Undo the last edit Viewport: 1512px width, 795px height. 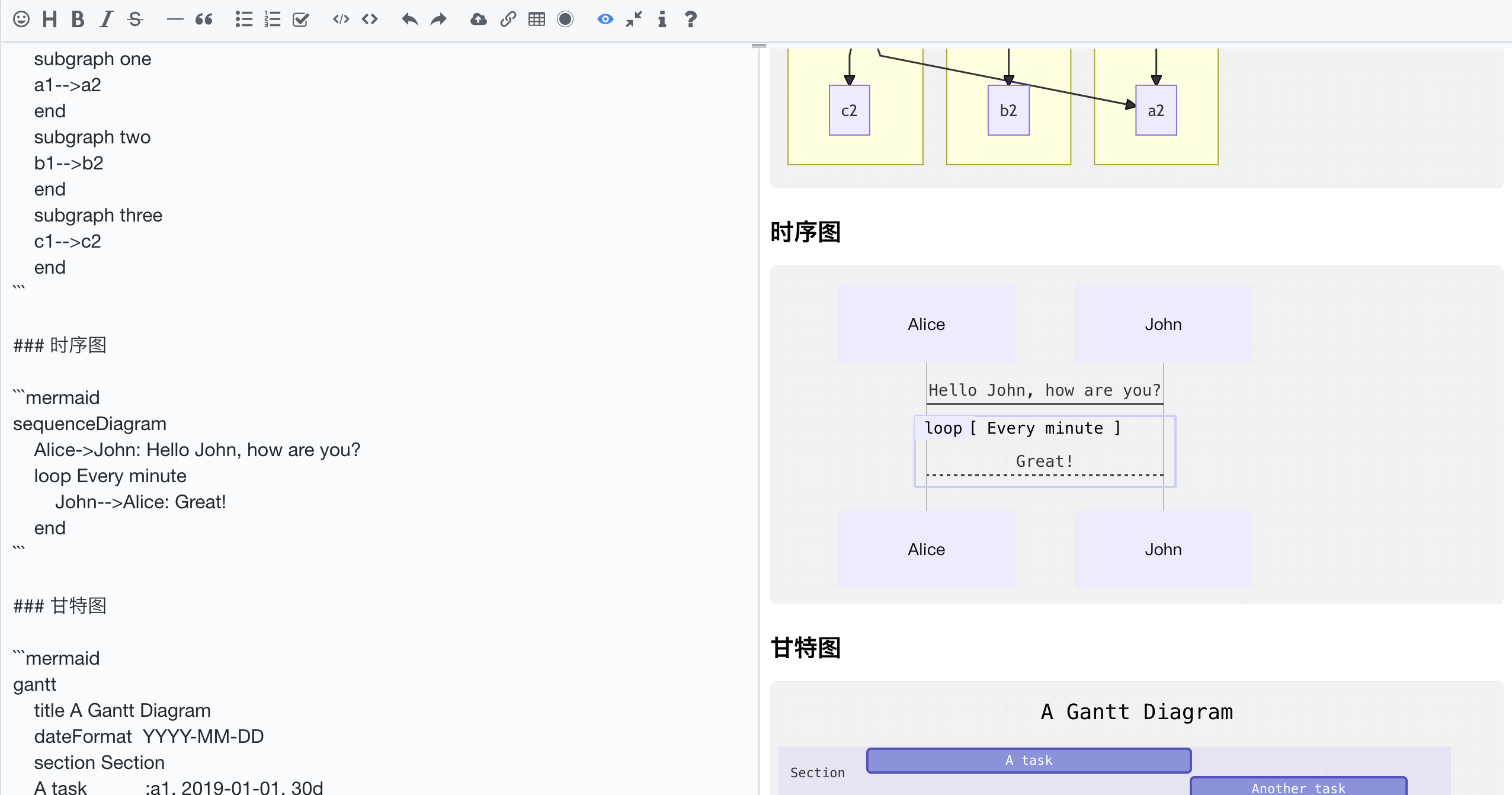tap(409, 20)
